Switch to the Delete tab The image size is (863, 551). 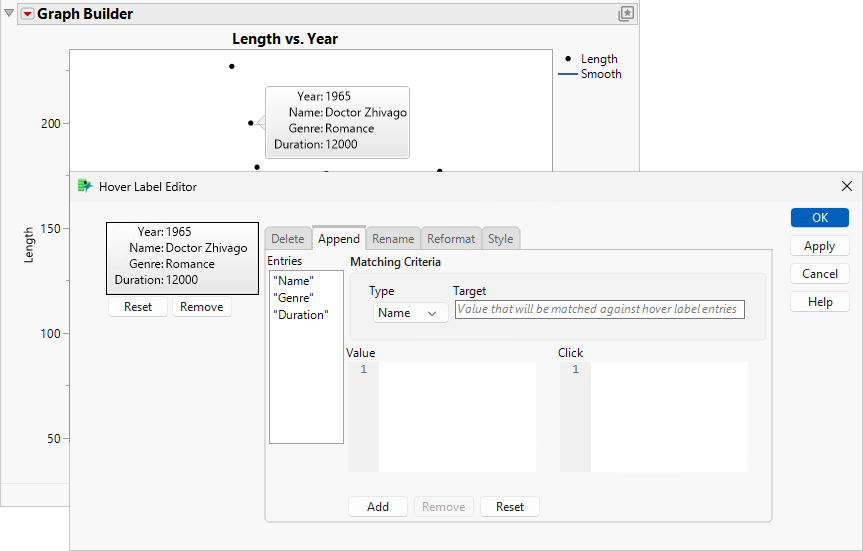point(288,239)
